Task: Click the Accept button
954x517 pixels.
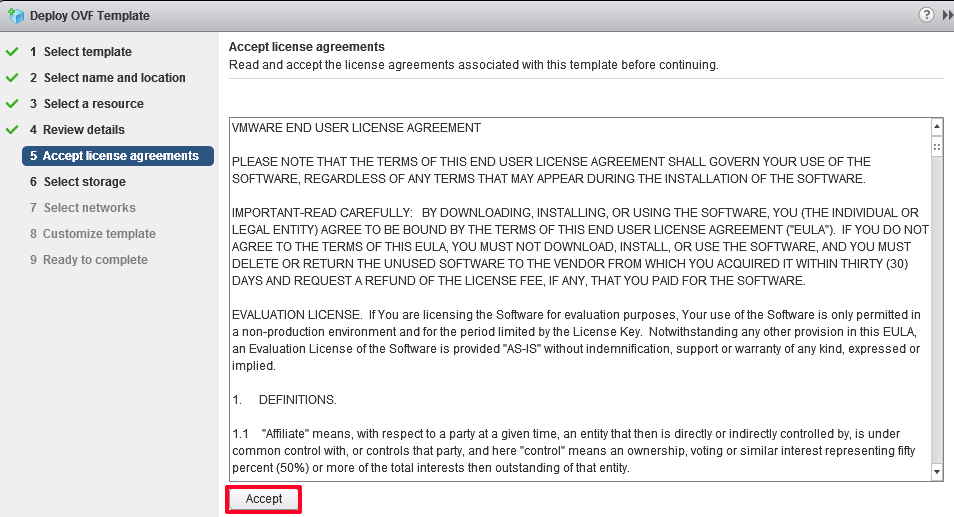Action: pyautogui.click(x=263, y=499)
